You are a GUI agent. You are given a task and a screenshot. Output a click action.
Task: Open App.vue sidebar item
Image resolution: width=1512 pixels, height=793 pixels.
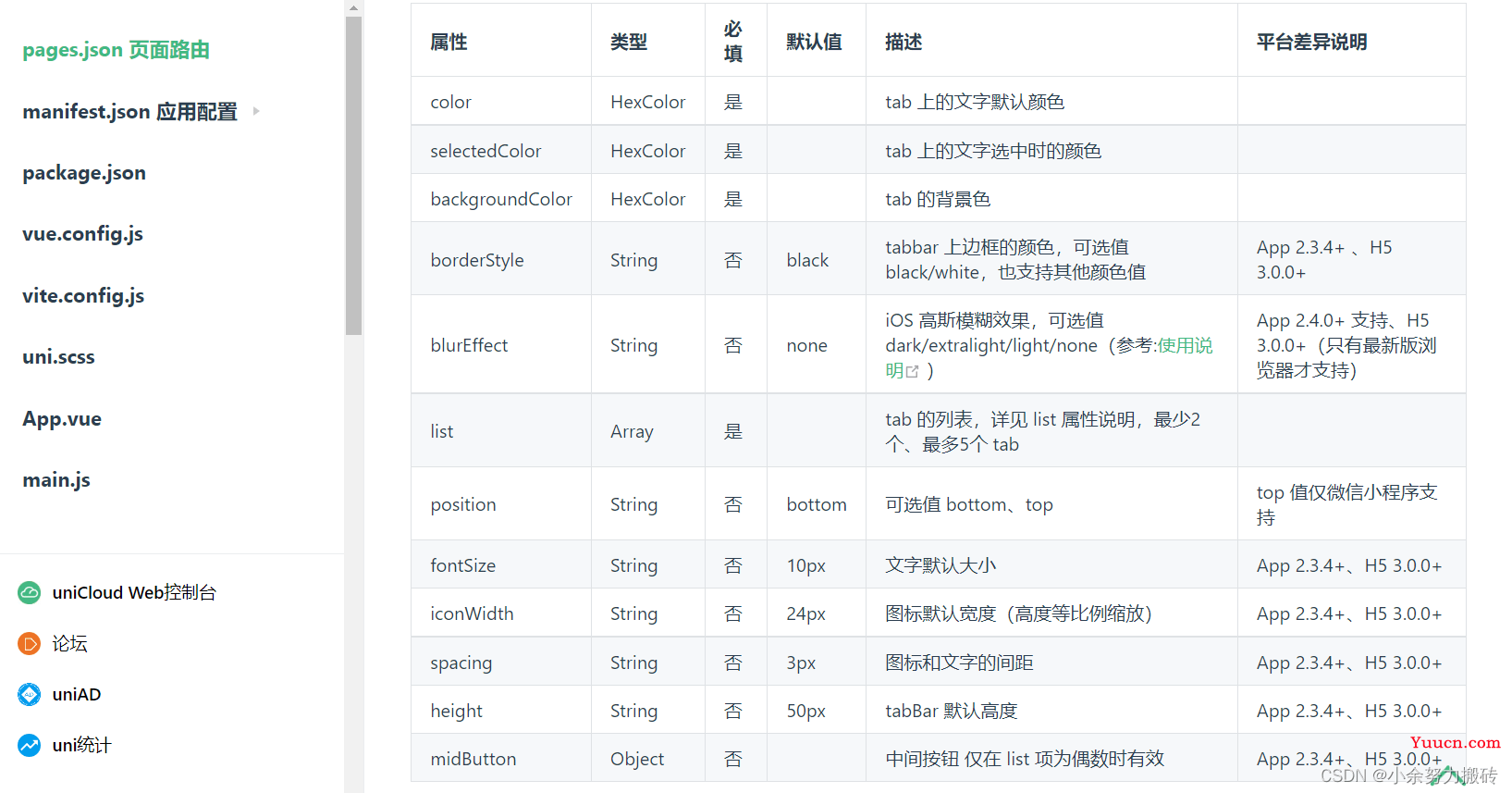62,419
